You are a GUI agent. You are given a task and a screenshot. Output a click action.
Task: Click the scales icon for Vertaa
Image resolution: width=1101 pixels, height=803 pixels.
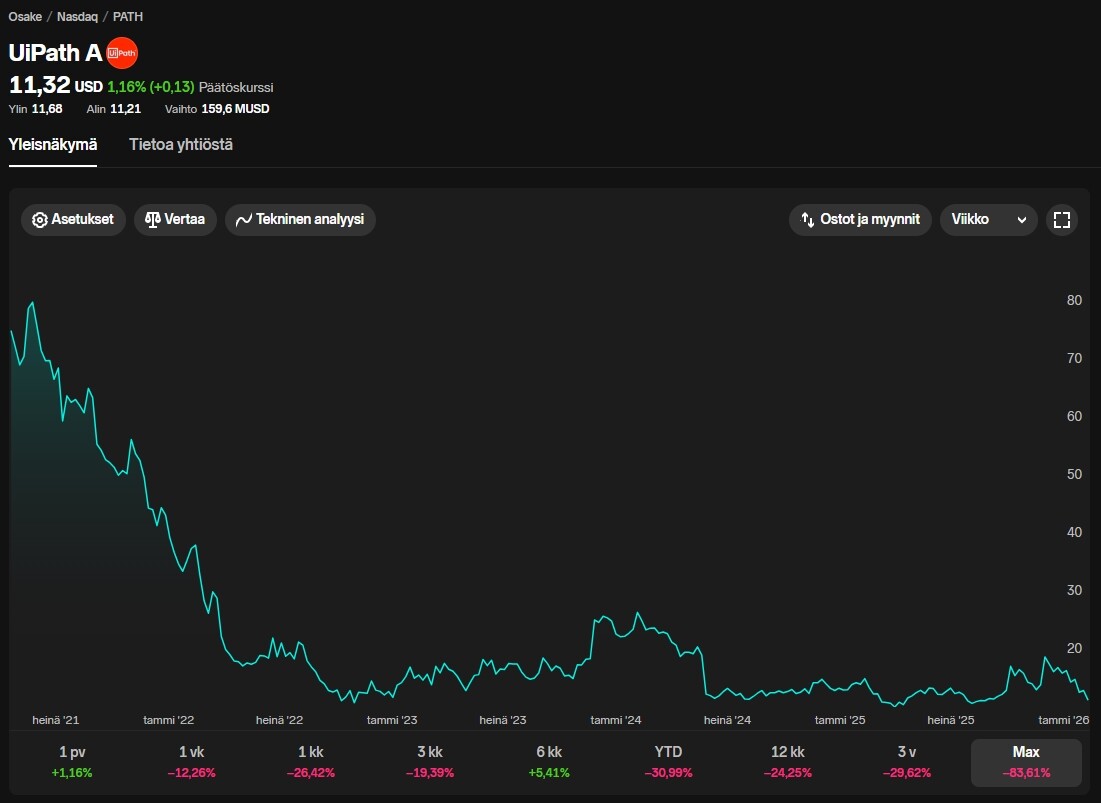pyautogui.click(x=153, y=220)
